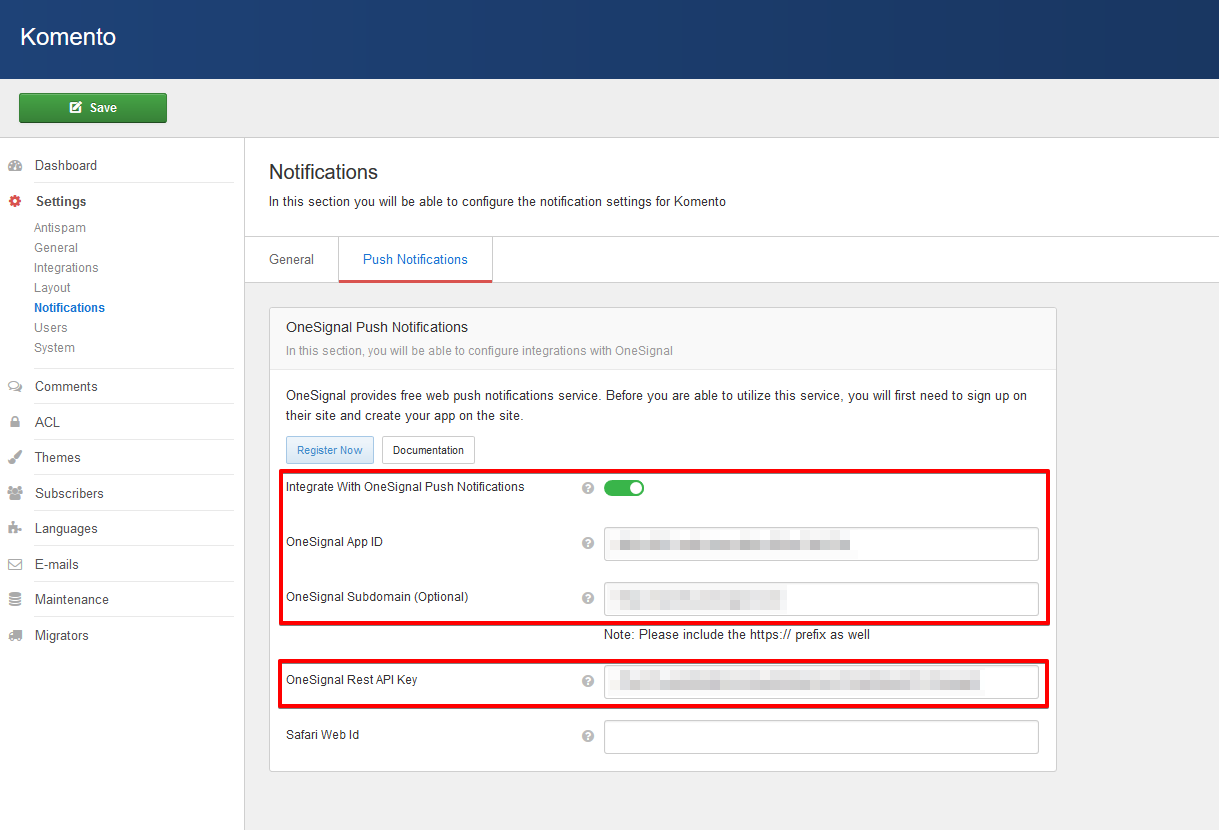Open Languages in the sidebar

[x=66, y=529]
